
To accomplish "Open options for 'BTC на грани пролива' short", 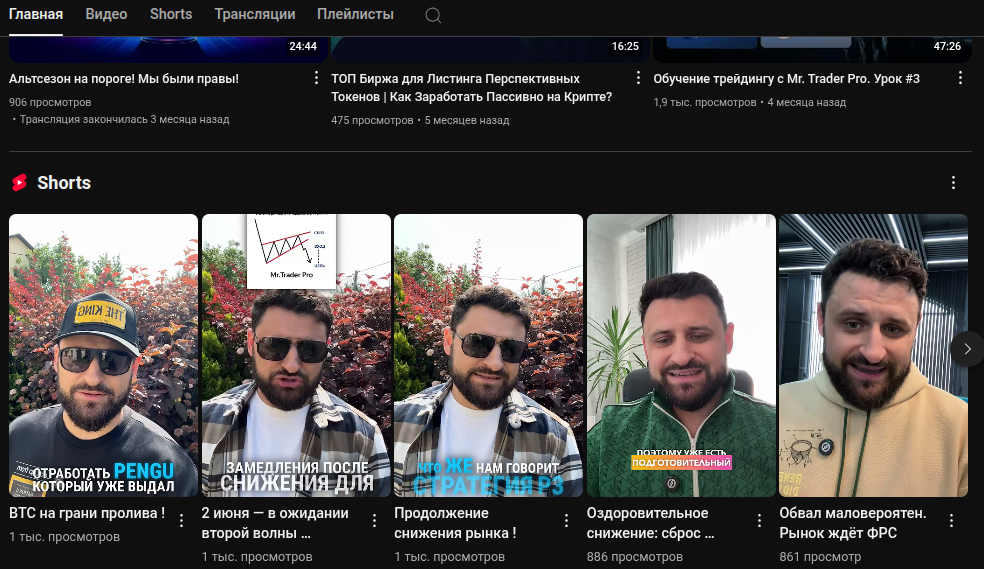I will [181, 520].
